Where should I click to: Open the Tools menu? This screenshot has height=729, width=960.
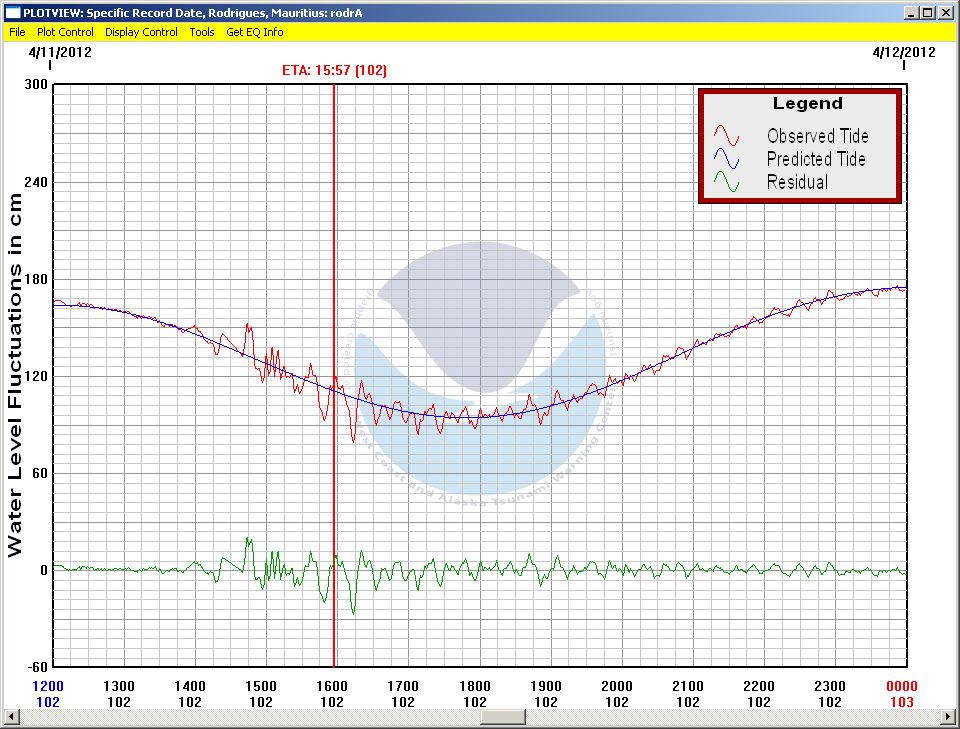pyautogui.click(x=201, y=32)
